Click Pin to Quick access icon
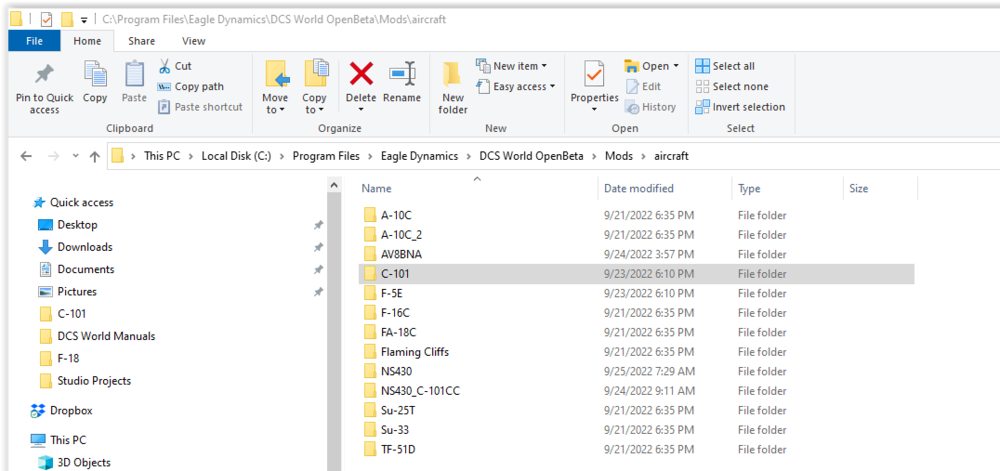Image resolution: width=1000 pixels, height=471 pixels. click(44, 75)
